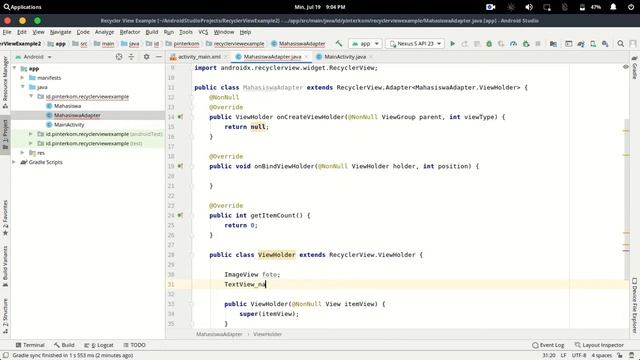The width and height of the screenshot is (640, 360).
Task: Click the gutter override marker on line 24
Action: pos(180,215)
